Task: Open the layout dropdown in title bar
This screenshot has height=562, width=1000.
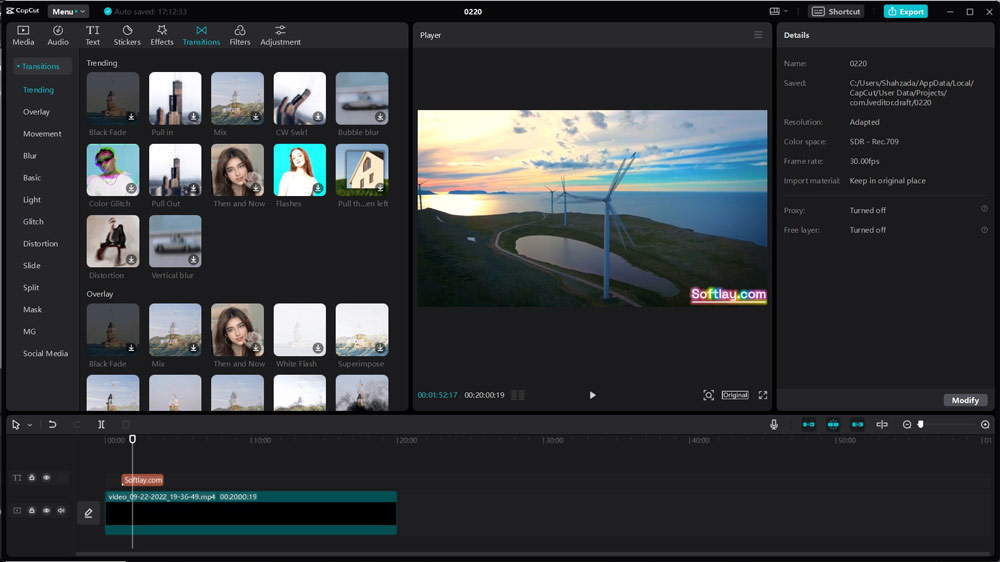Action: coord(778,11)
